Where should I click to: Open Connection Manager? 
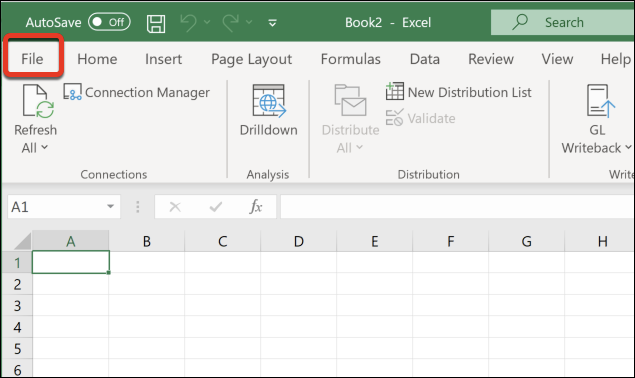point(136,92)
